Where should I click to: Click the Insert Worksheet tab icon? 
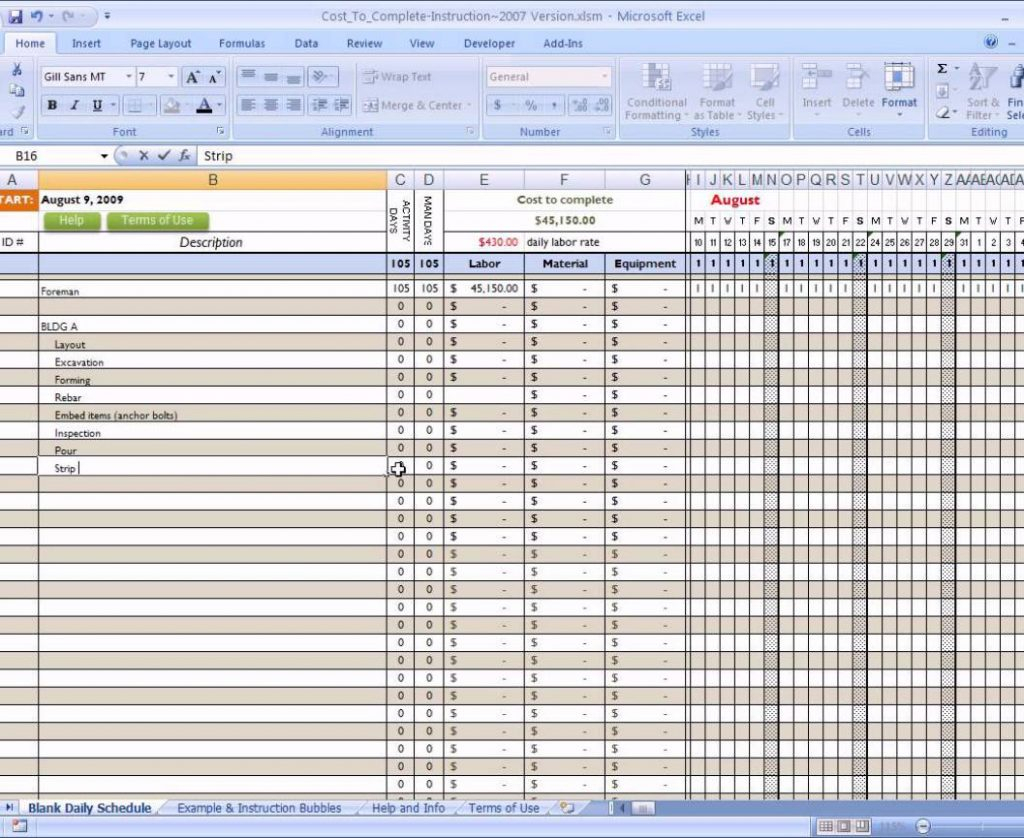pos(568,808)
